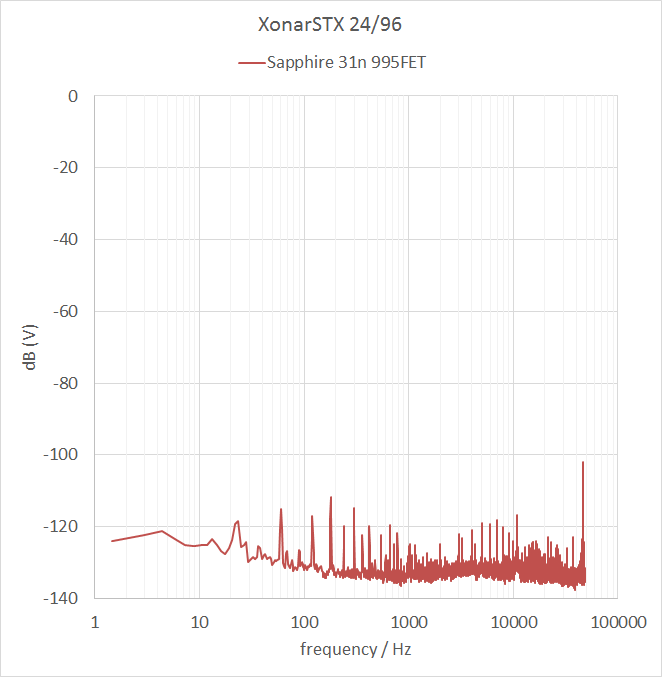Click the -20 vertical axis label

[x=65, y=168]
